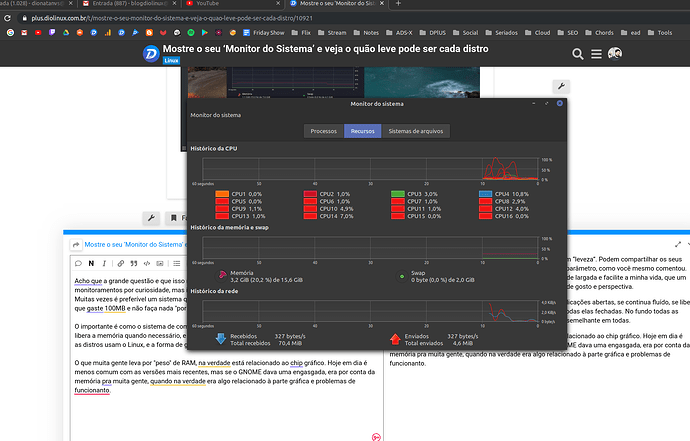Open the Gmail bookmark icon

click(24, 33)
